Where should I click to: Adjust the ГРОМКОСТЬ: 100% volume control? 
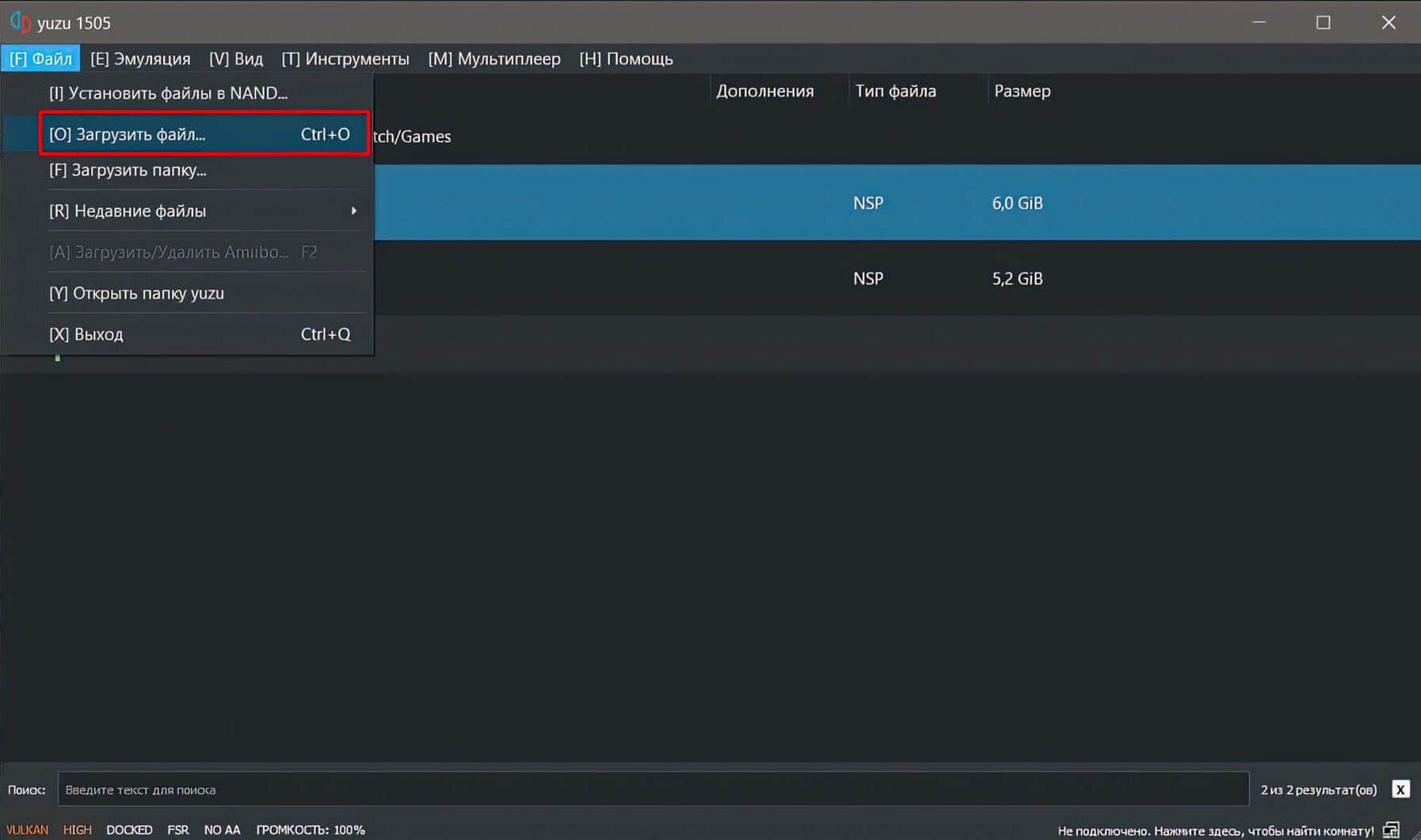click(x=310, y=830)
